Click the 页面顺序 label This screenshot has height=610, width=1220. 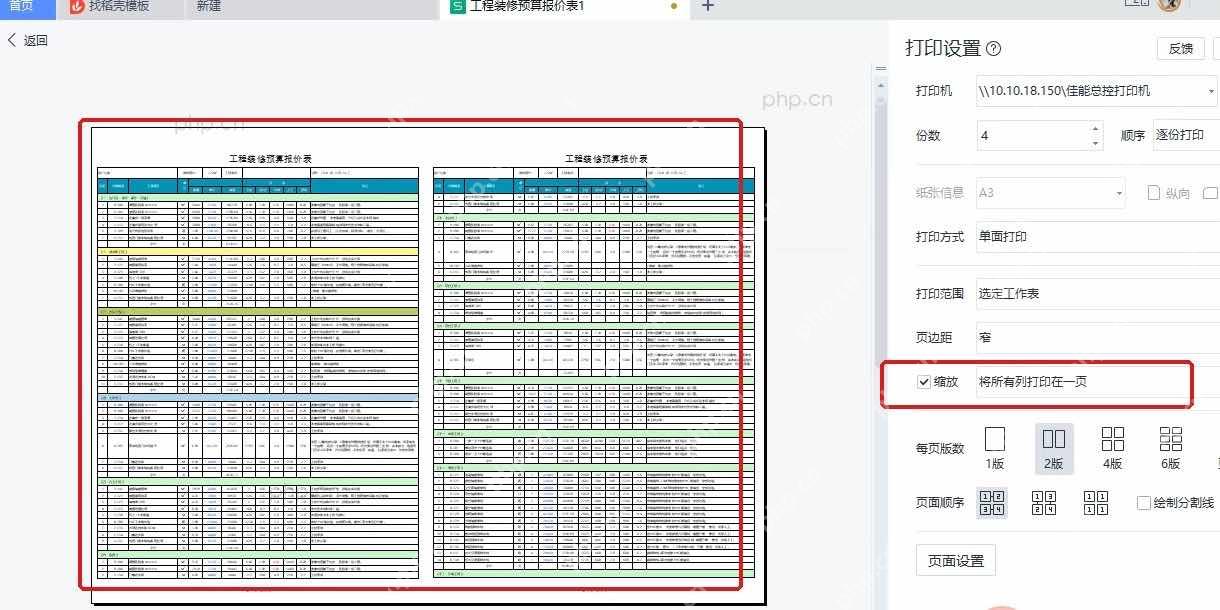coord(940,503)
